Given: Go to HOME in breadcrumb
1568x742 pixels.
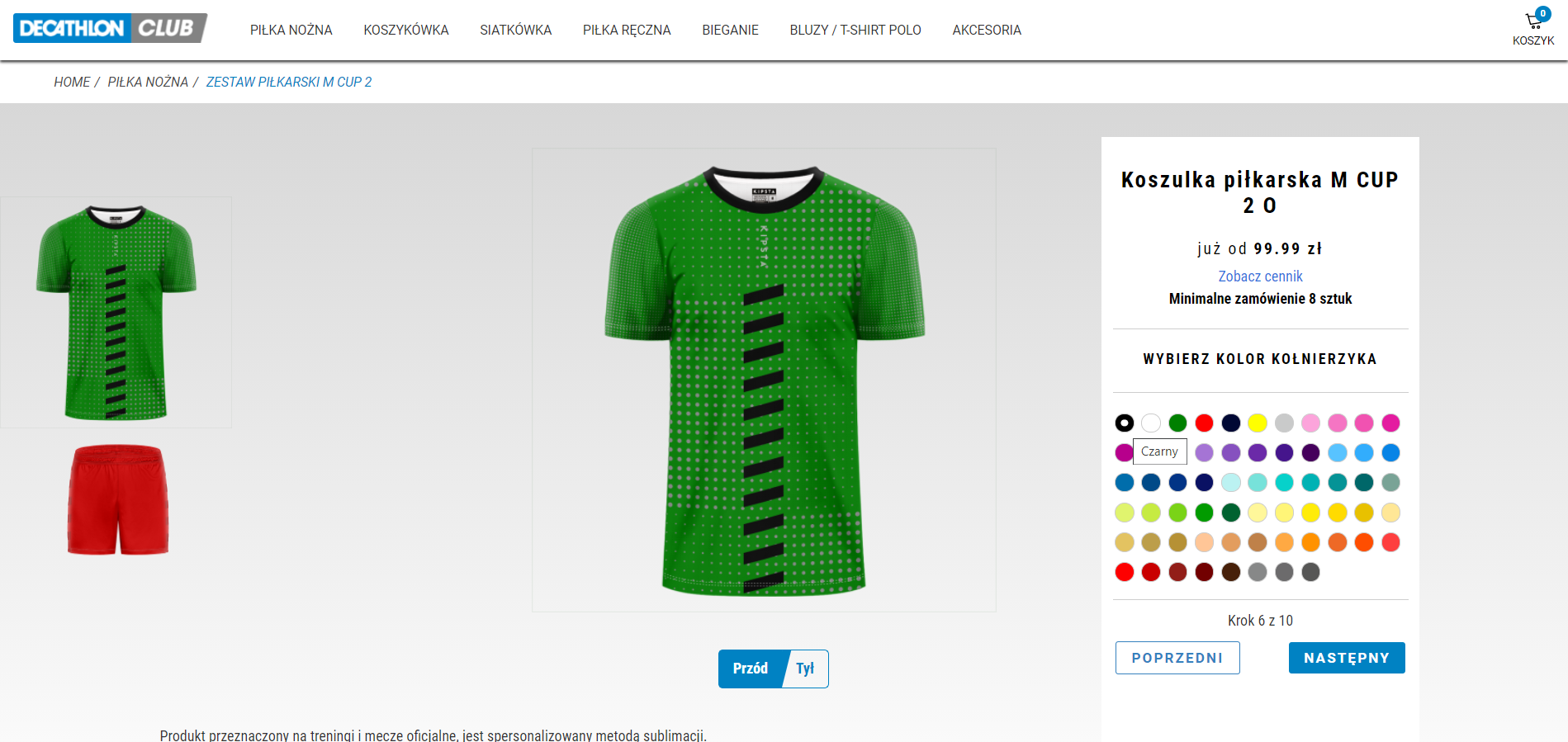Looking at the screenshot, I should (72, 82).
